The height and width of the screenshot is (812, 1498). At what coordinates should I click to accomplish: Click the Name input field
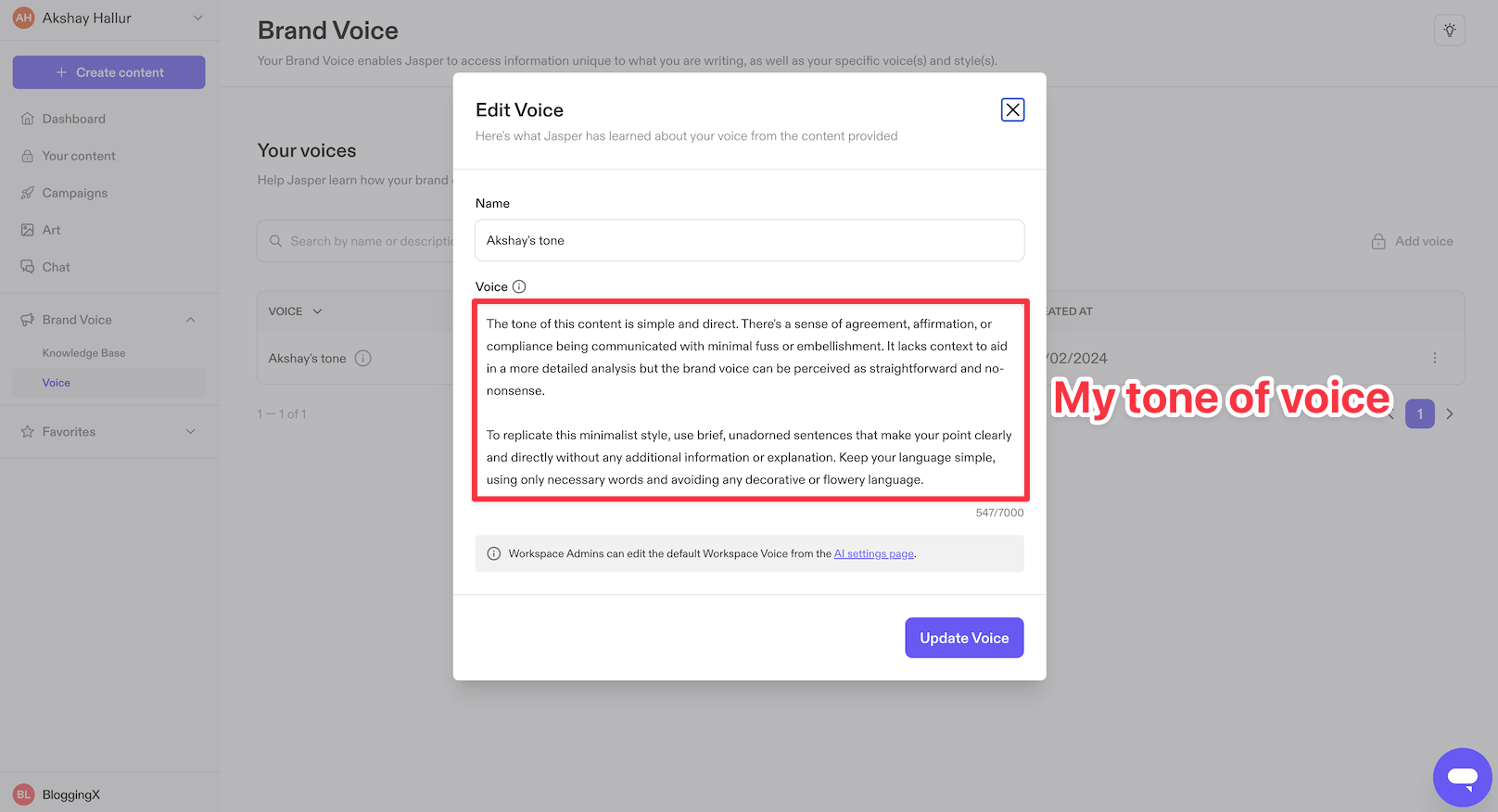click(x=749, y=240)
